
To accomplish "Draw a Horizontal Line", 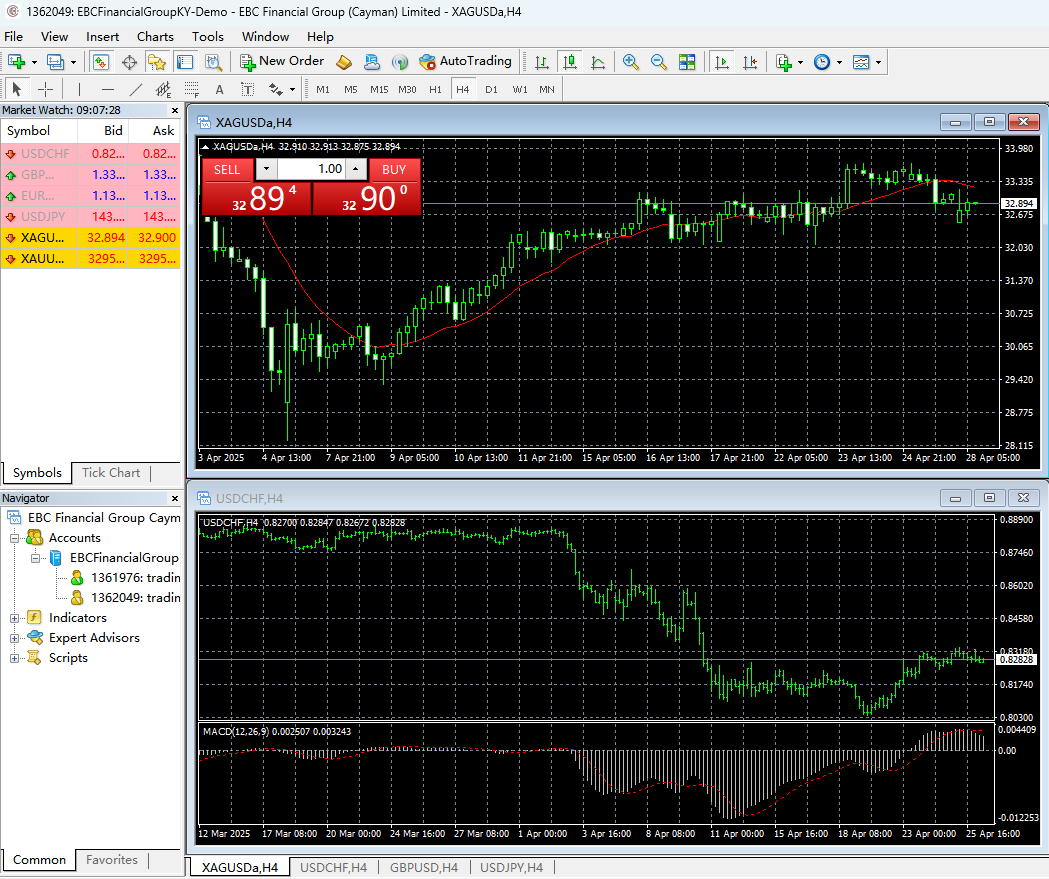I will click(x=108, y=89).
